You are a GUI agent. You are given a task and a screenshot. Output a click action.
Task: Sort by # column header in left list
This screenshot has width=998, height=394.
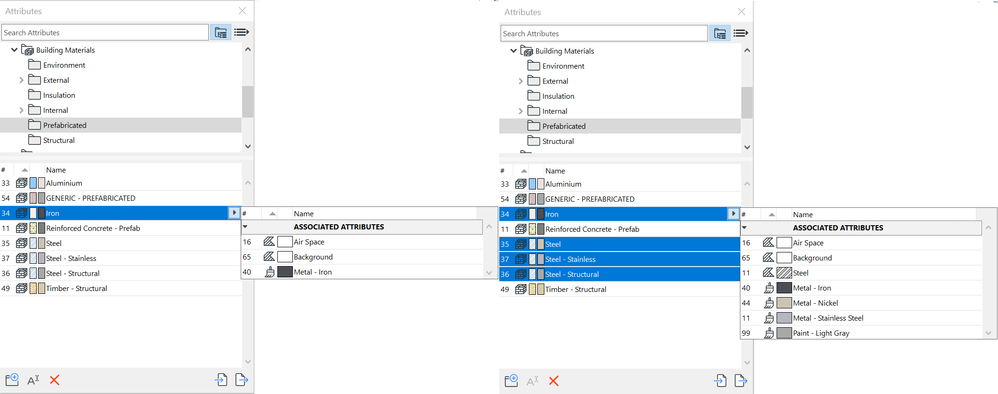[3, 170]
